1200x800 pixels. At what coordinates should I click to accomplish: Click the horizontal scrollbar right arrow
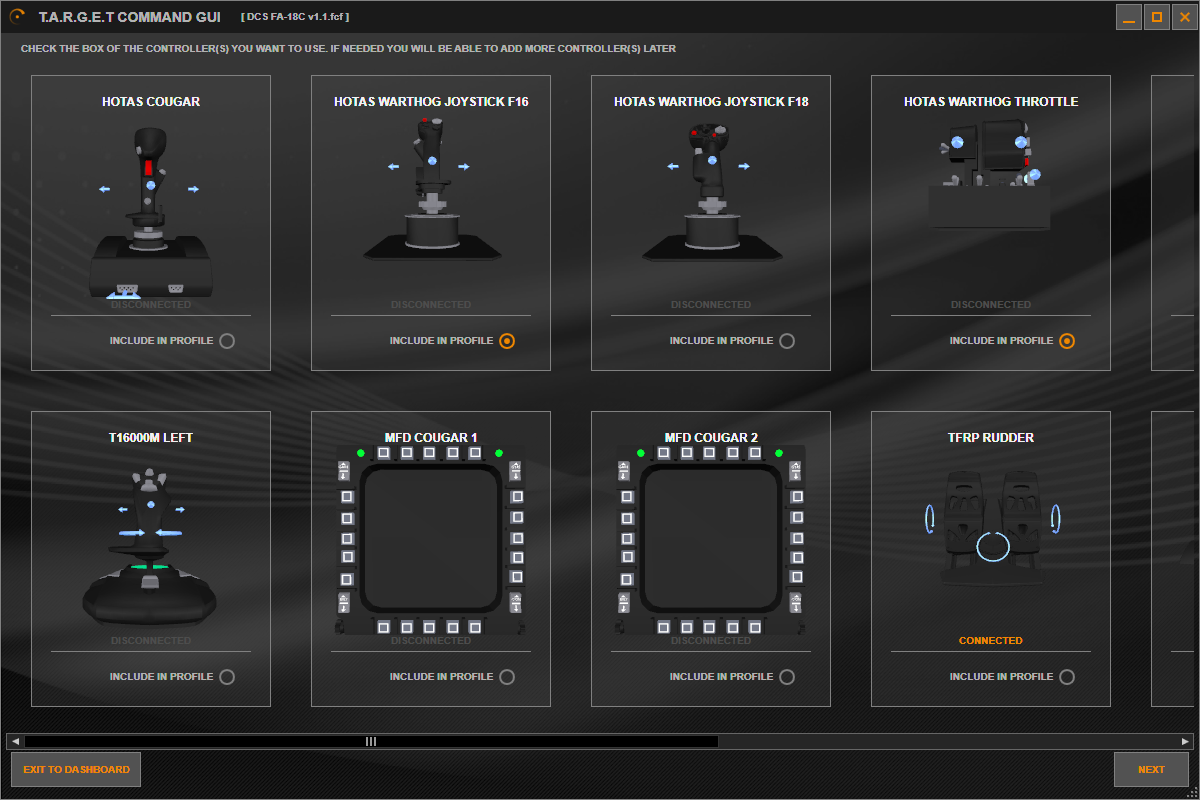(1185, 742)
